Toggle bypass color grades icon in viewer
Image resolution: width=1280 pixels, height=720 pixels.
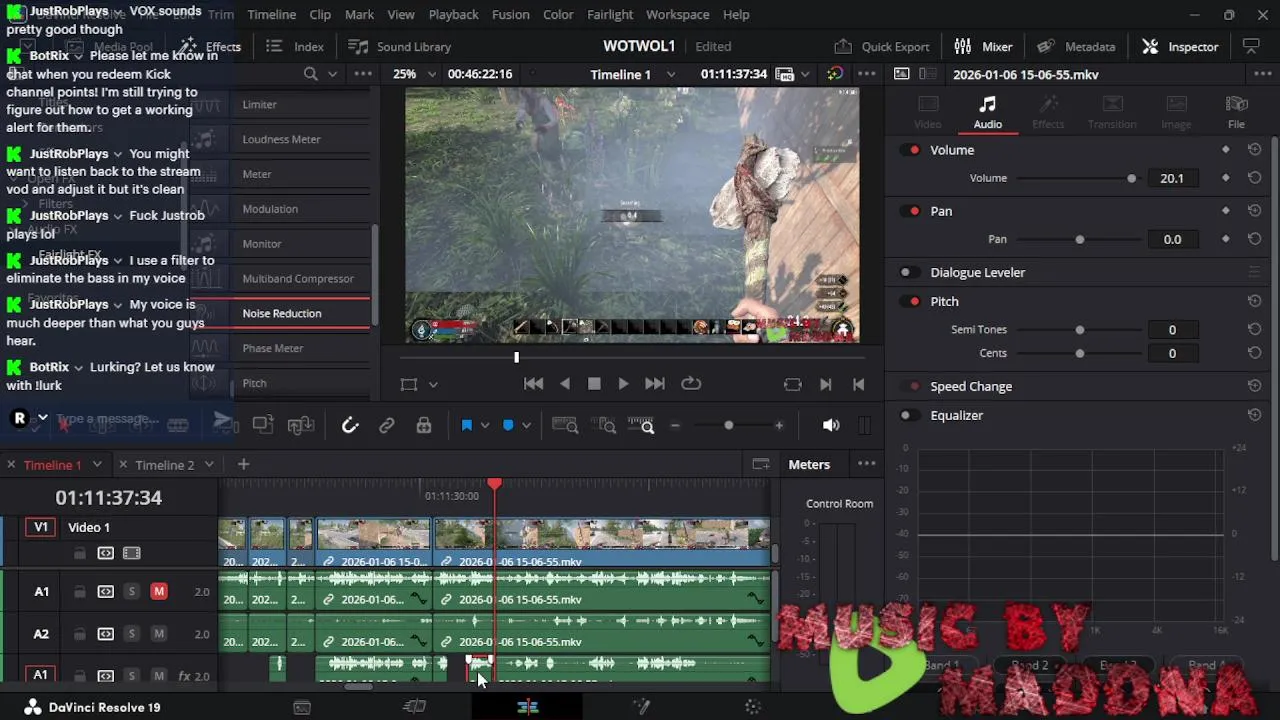(834, 74)
